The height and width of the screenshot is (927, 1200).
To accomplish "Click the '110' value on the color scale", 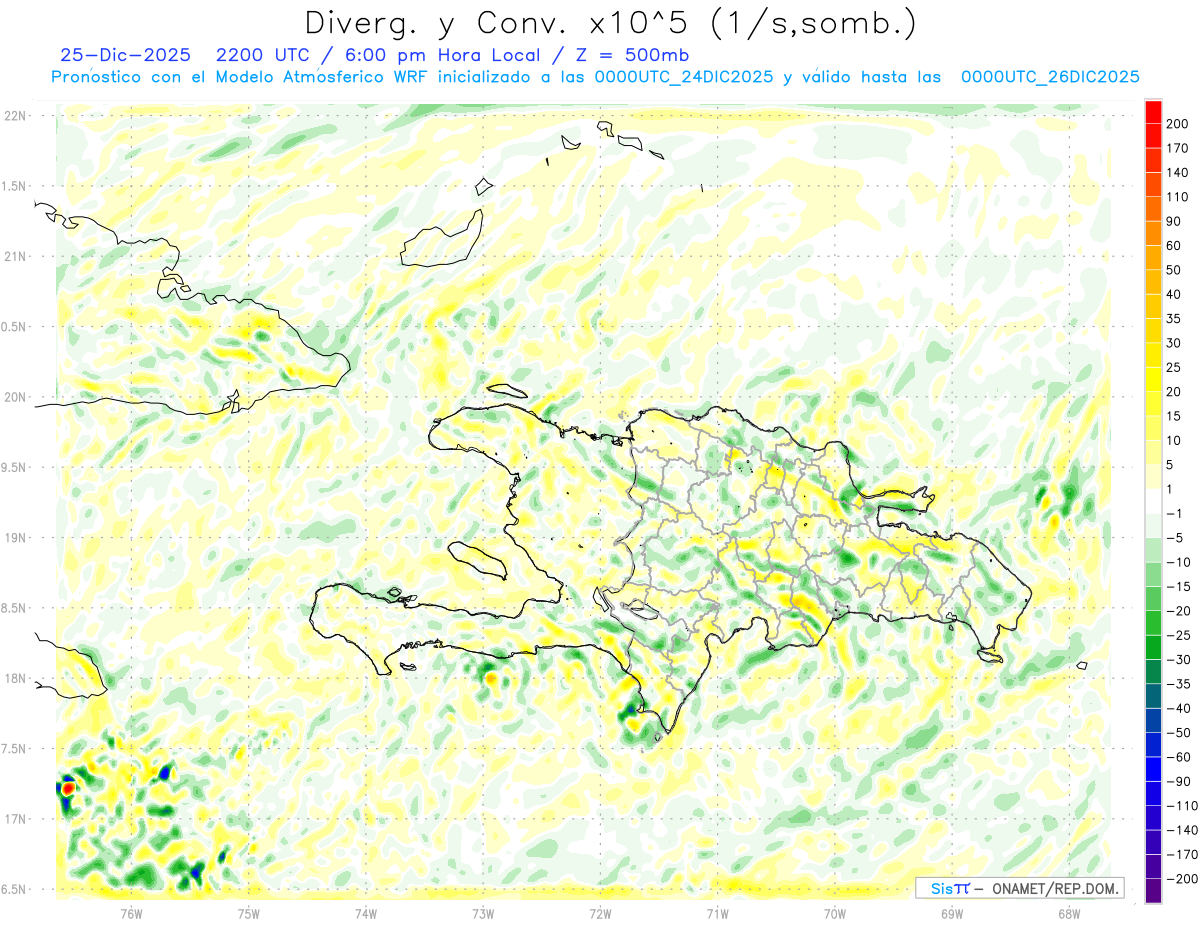I will (x=1178, y=197).
